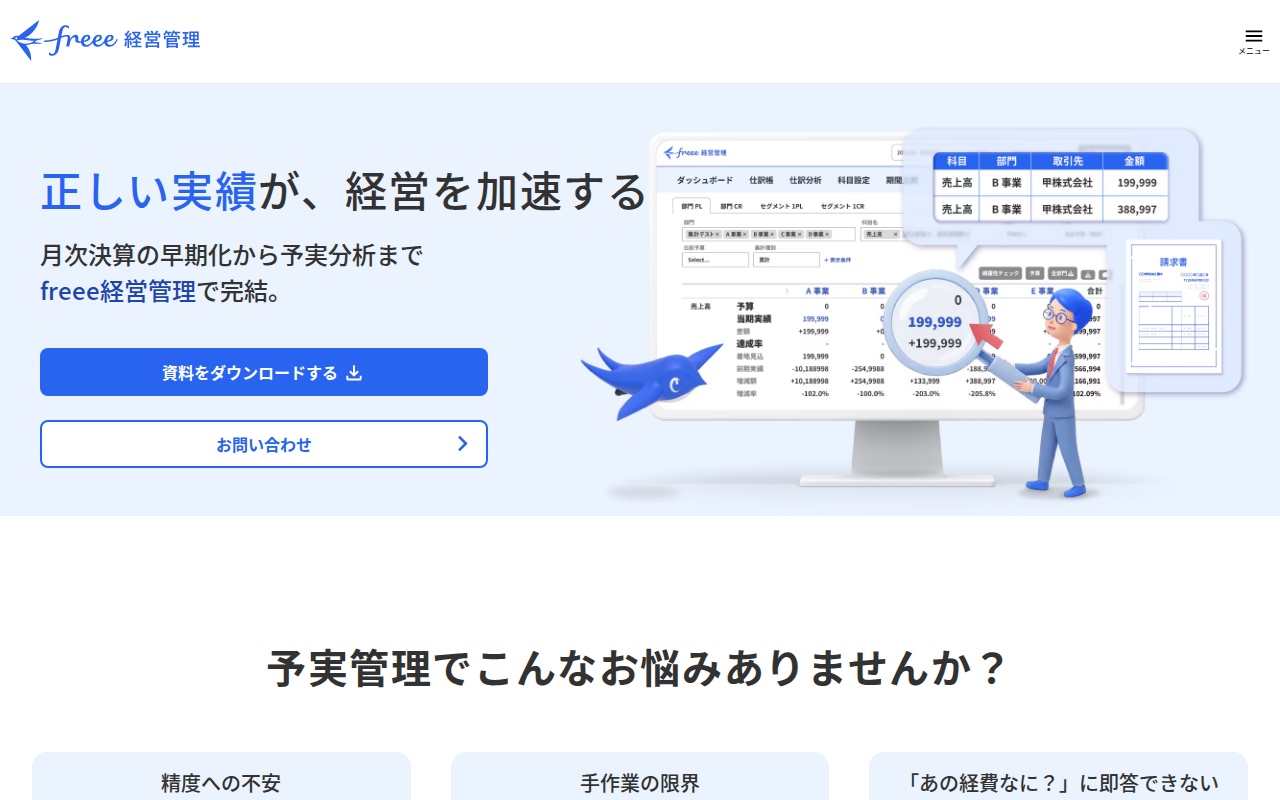Click the hero dashboard illustration image
Screen dimensions: 1280x800
click(x=912, y=314)
